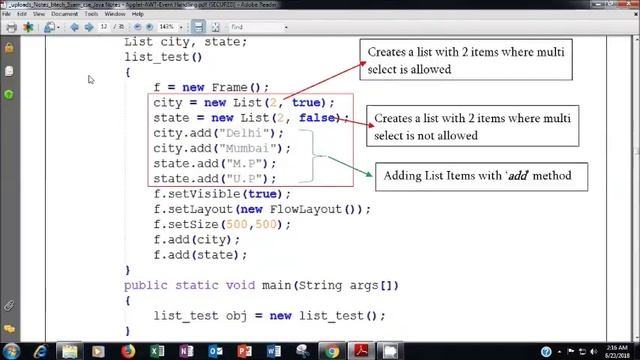Open the zoom percentage dropdown arrow
The width and height of the screenshot is (640, 360).
181,27
